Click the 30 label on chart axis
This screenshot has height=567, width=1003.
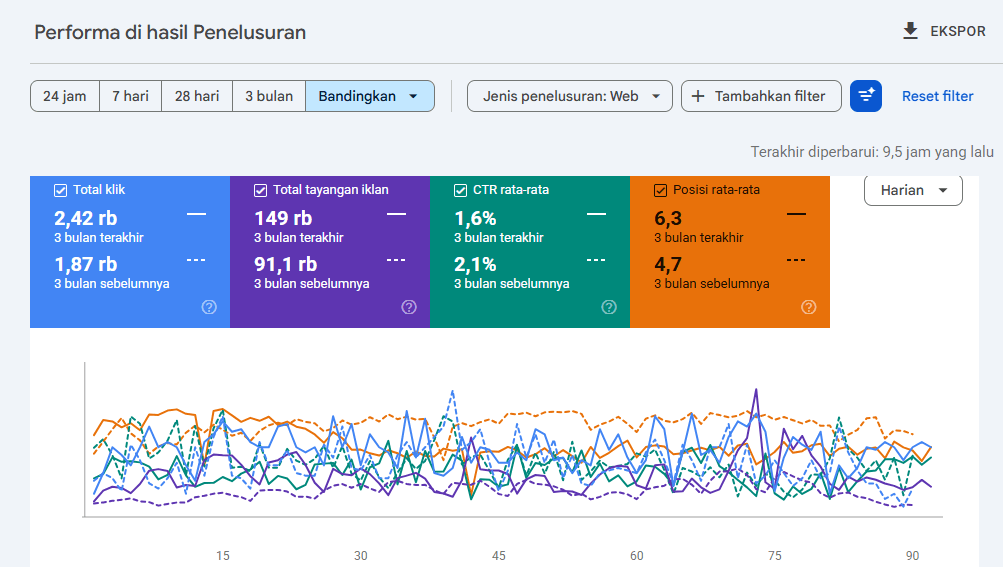(361, 555)
